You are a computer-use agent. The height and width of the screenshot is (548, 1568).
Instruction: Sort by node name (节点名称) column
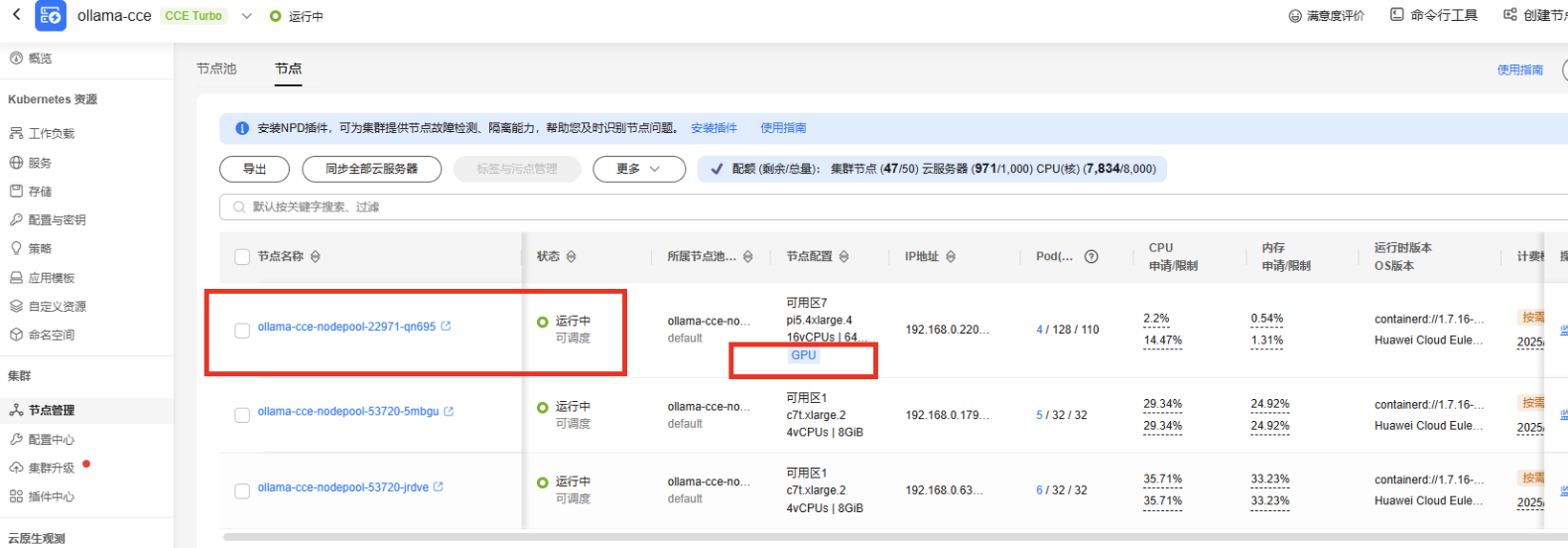315,256
